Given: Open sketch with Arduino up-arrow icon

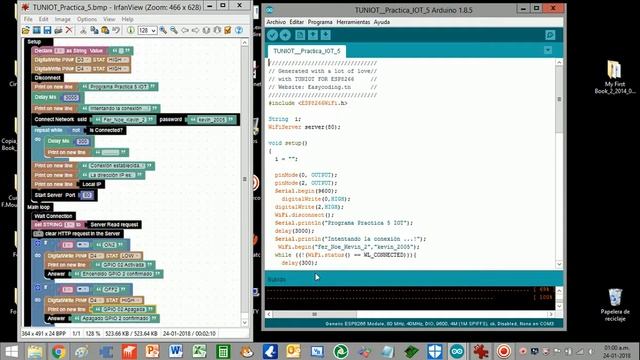Looking at the screenshot, I should [313, 35].
